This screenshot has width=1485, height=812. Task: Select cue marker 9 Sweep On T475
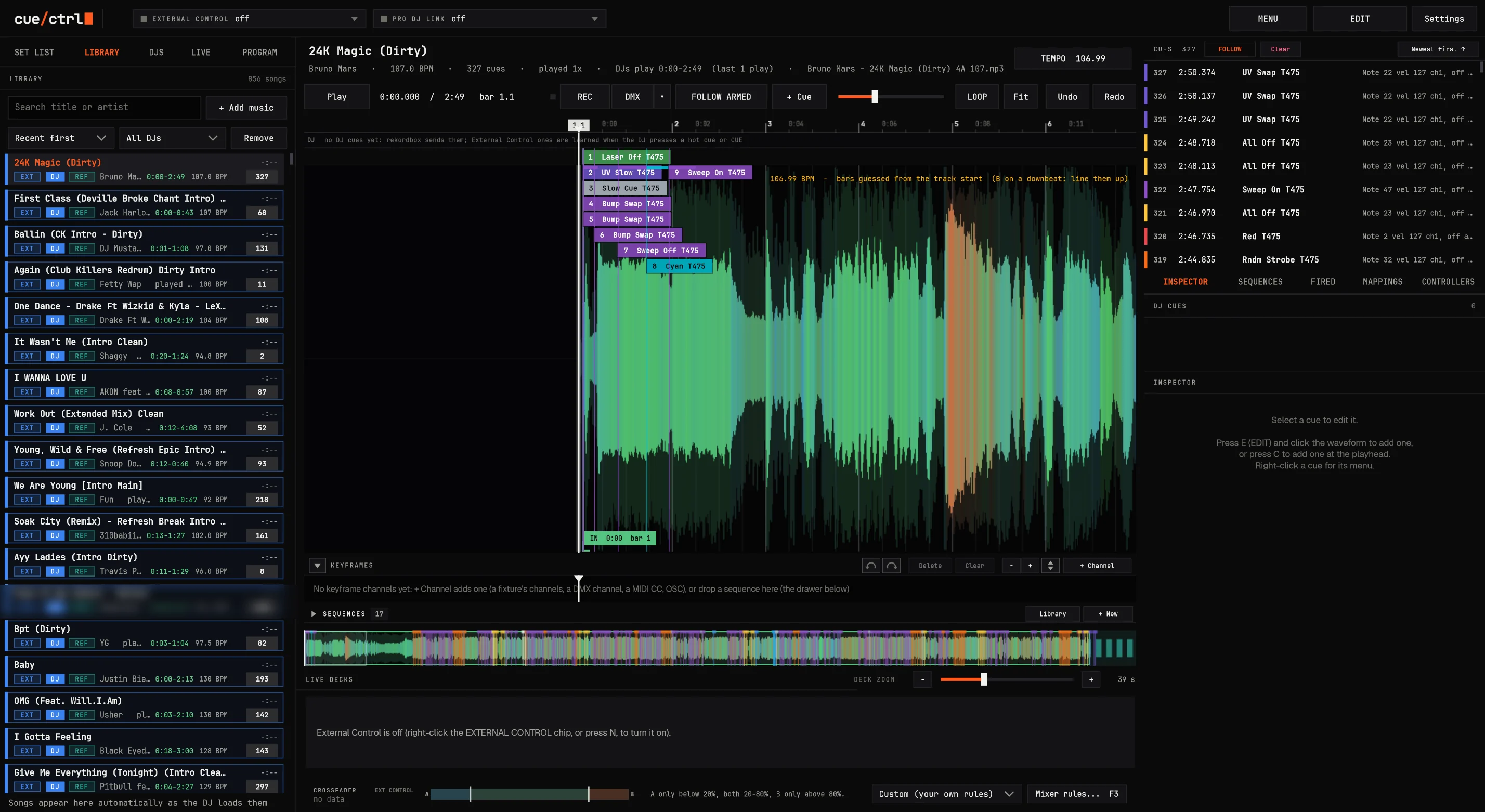[710, 172]
